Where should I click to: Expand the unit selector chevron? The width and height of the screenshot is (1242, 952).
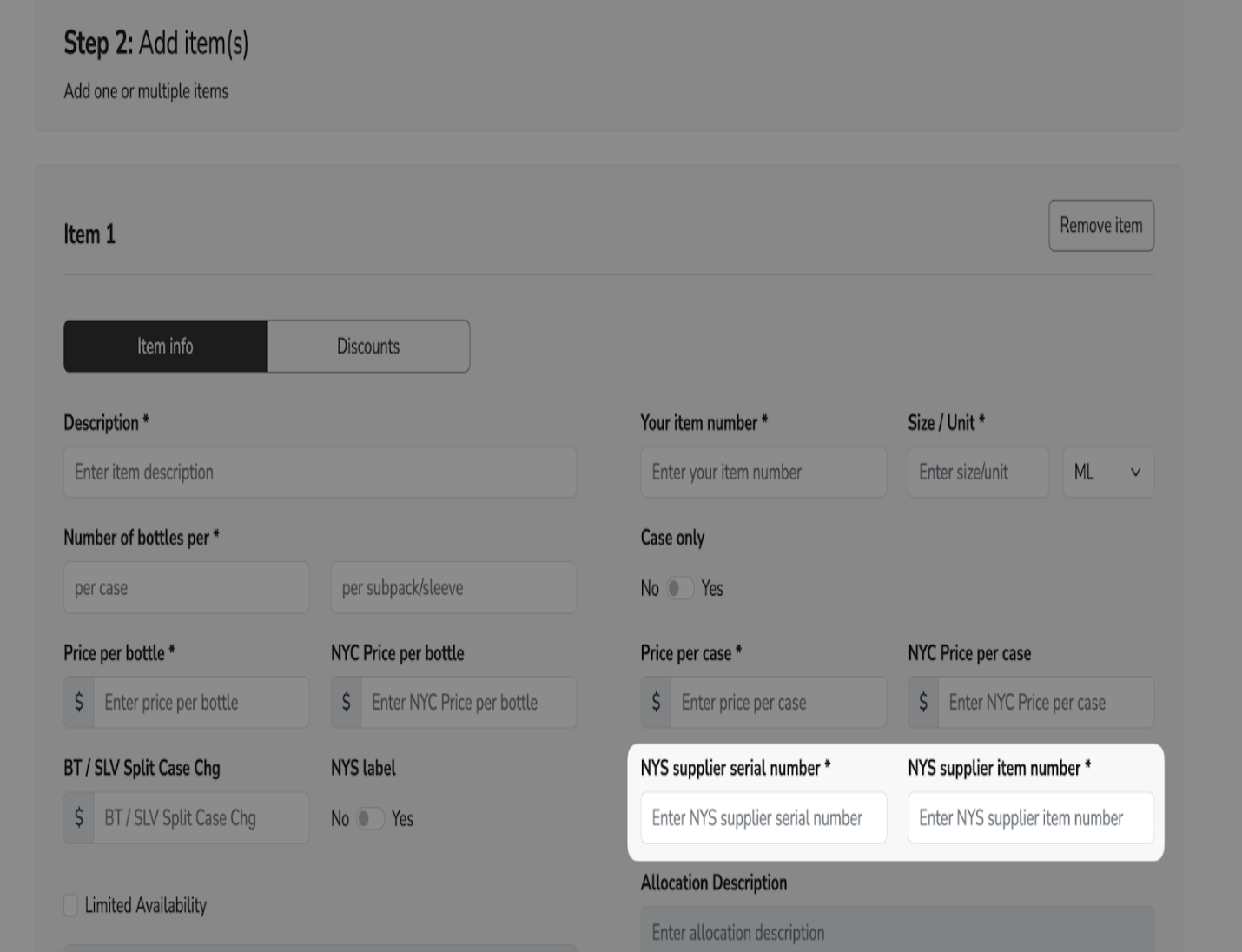[x=1134, y=473]
